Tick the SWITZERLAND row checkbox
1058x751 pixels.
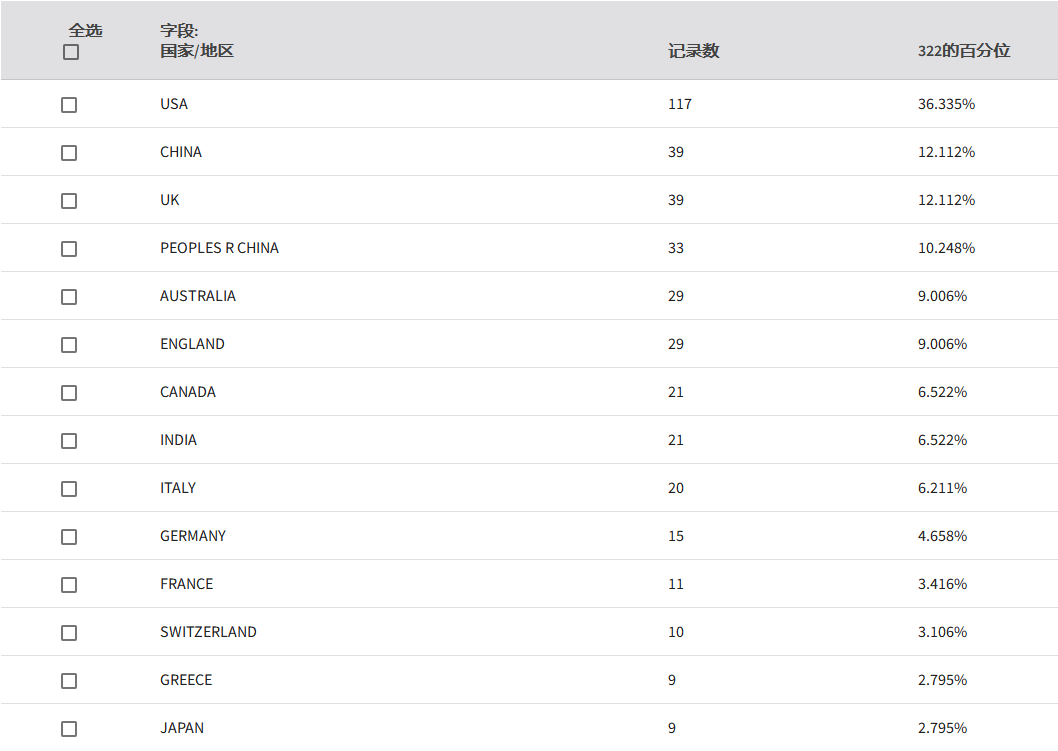click(69, 632)
